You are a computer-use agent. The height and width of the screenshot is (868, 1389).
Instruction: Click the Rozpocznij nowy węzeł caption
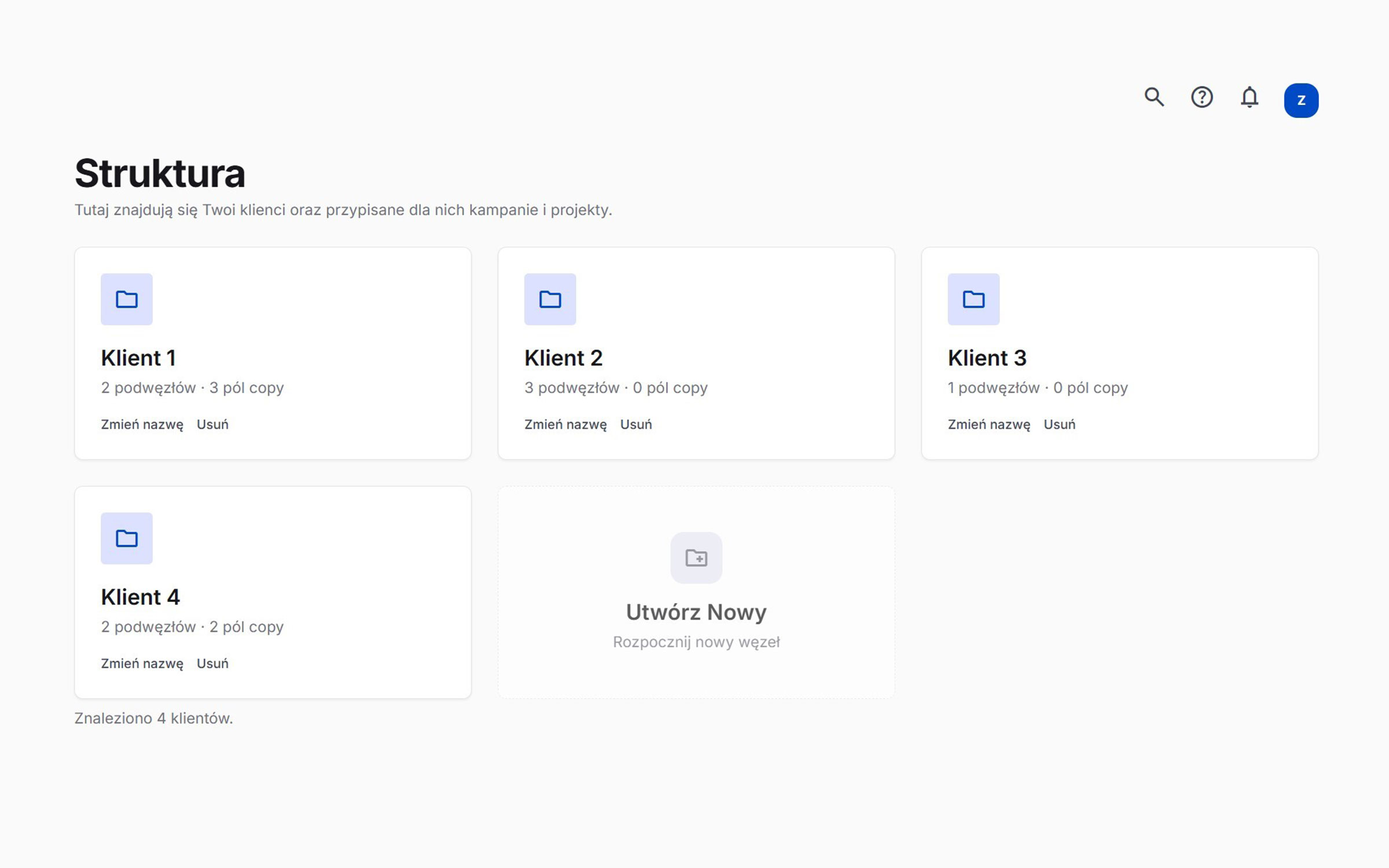click(696, 642)
